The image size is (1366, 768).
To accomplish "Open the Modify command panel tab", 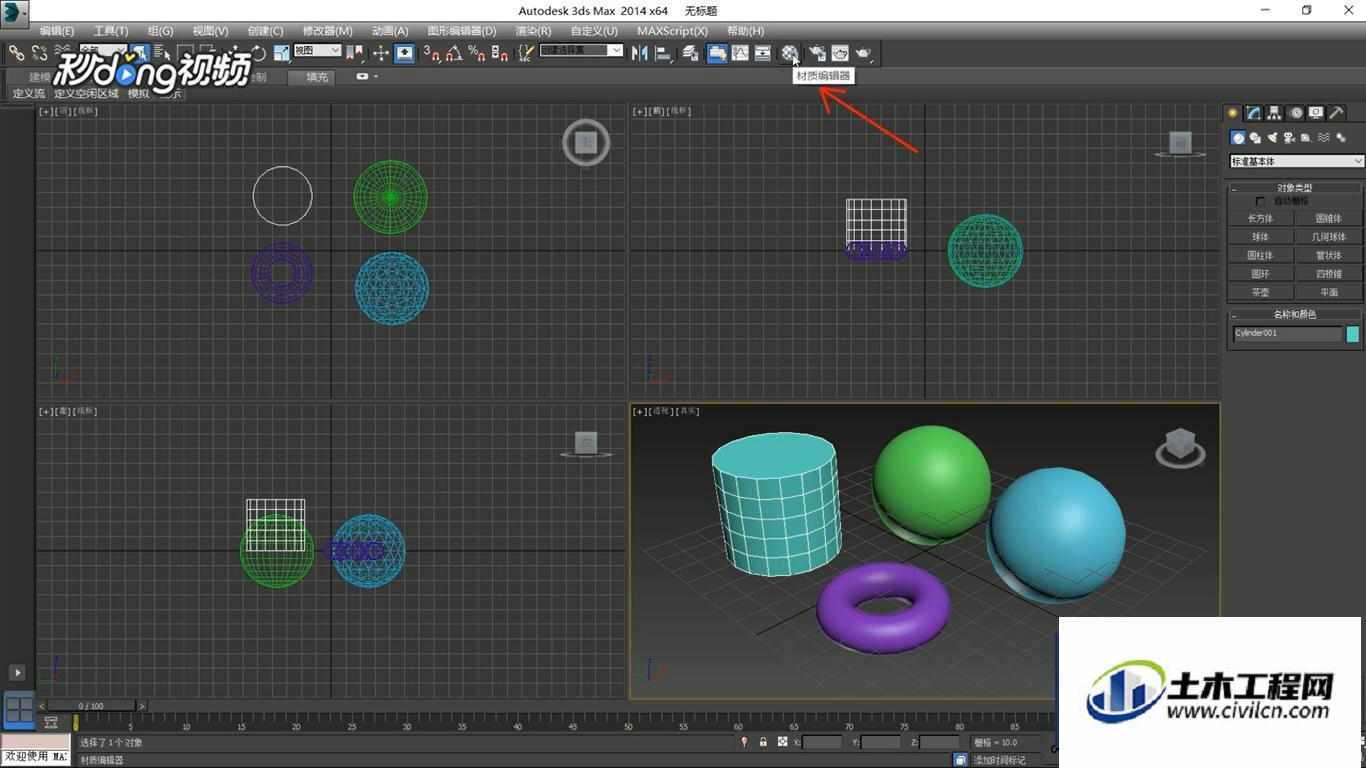I will tap(1254, 113).
